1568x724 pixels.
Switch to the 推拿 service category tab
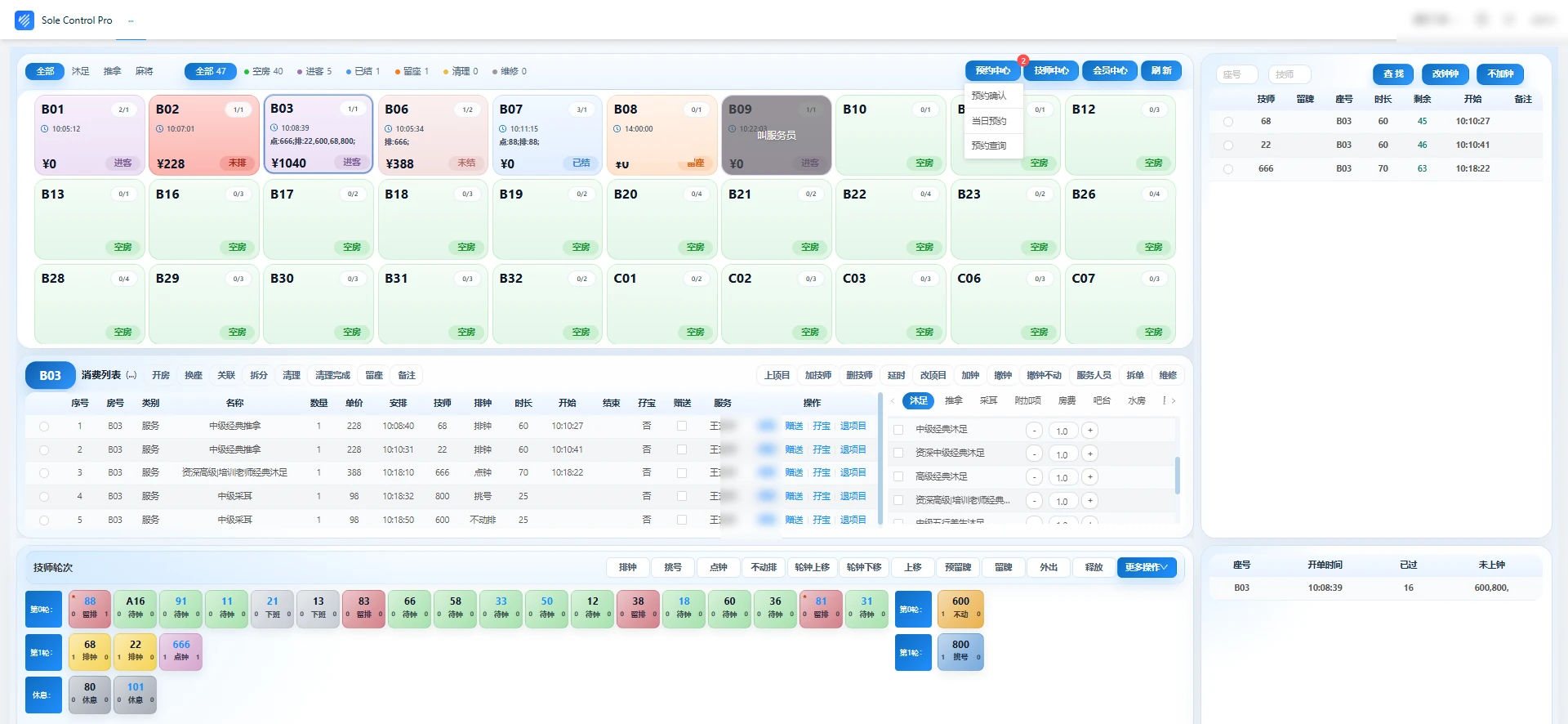(x=954, y=400)
